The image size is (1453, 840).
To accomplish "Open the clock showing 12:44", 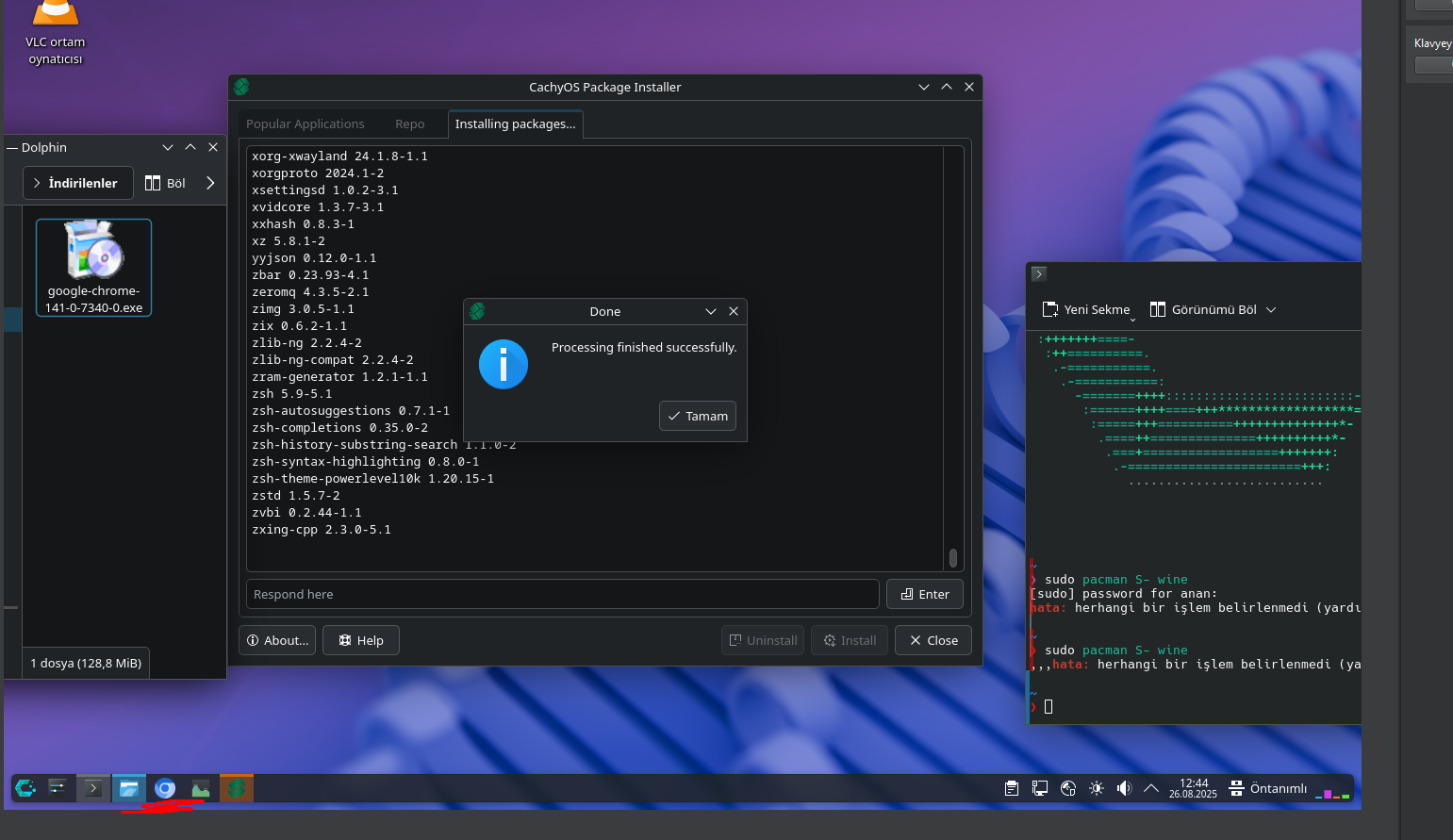I will 1194,788.
